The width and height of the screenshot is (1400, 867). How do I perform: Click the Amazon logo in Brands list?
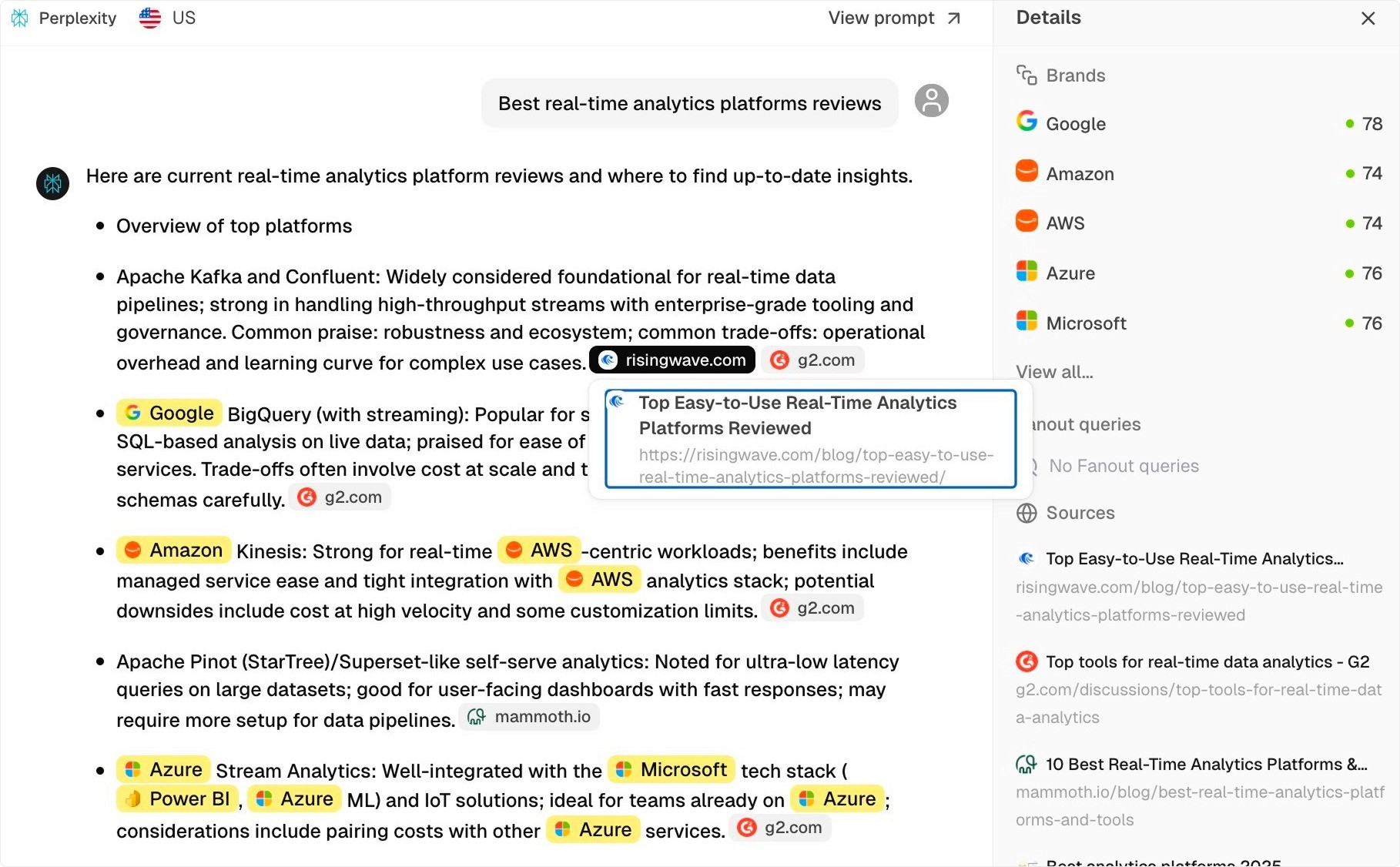tap(1027, 171)
